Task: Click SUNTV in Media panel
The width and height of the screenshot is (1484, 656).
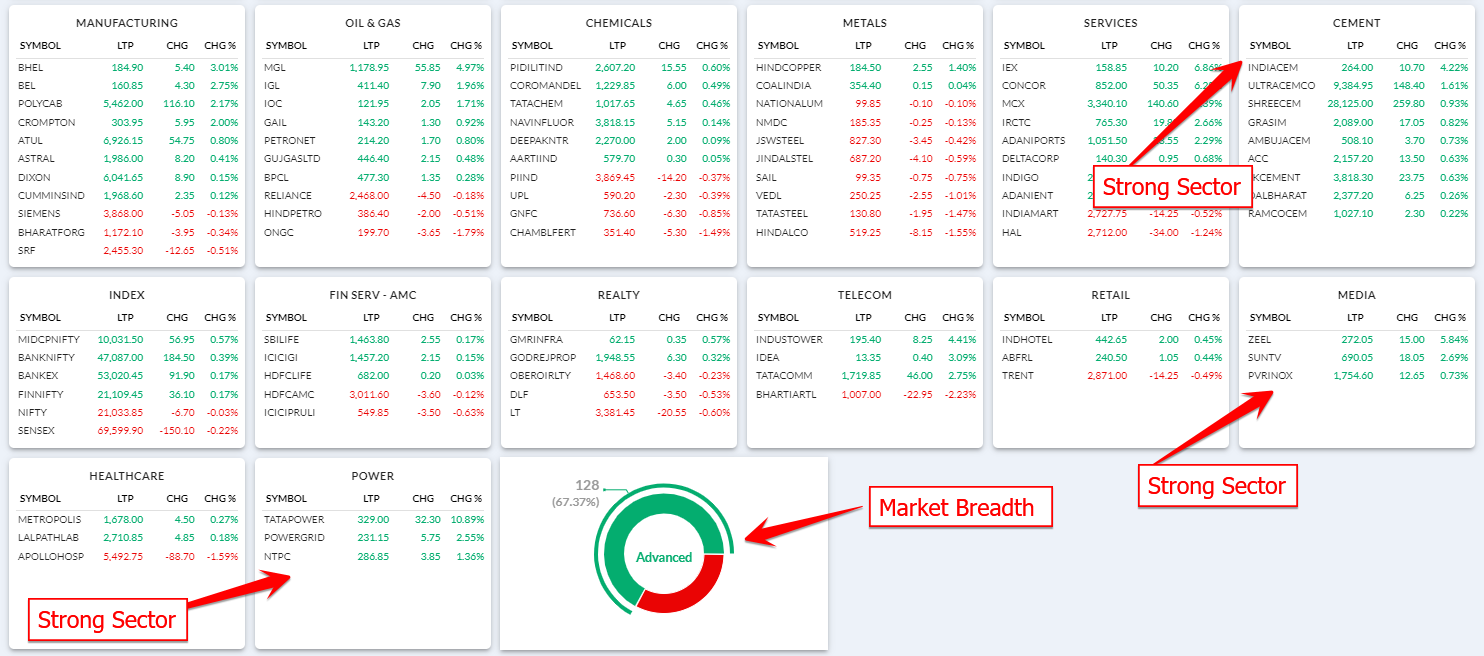Action: point(1264,357)
